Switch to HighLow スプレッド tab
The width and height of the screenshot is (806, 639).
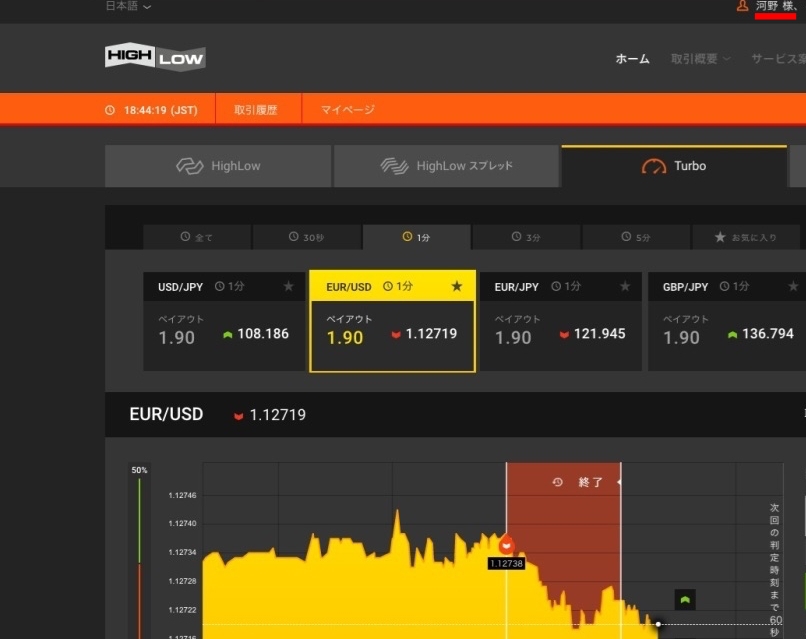(x=446, y=166)
